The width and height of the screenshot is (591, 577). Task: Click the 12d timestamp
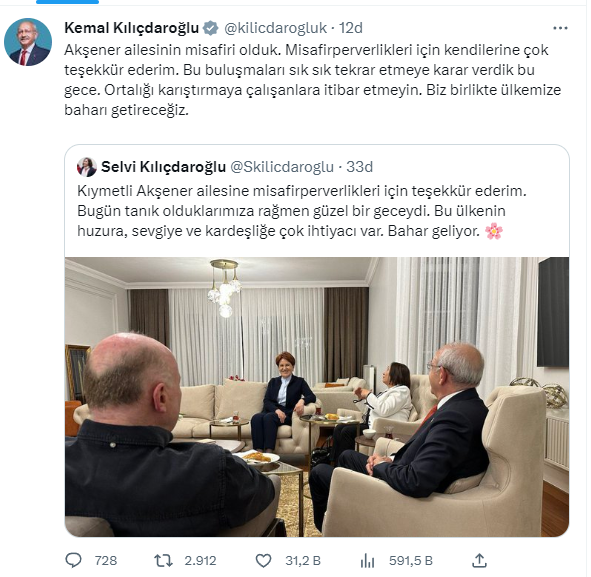pyautogui.click(x=351, y=28)
